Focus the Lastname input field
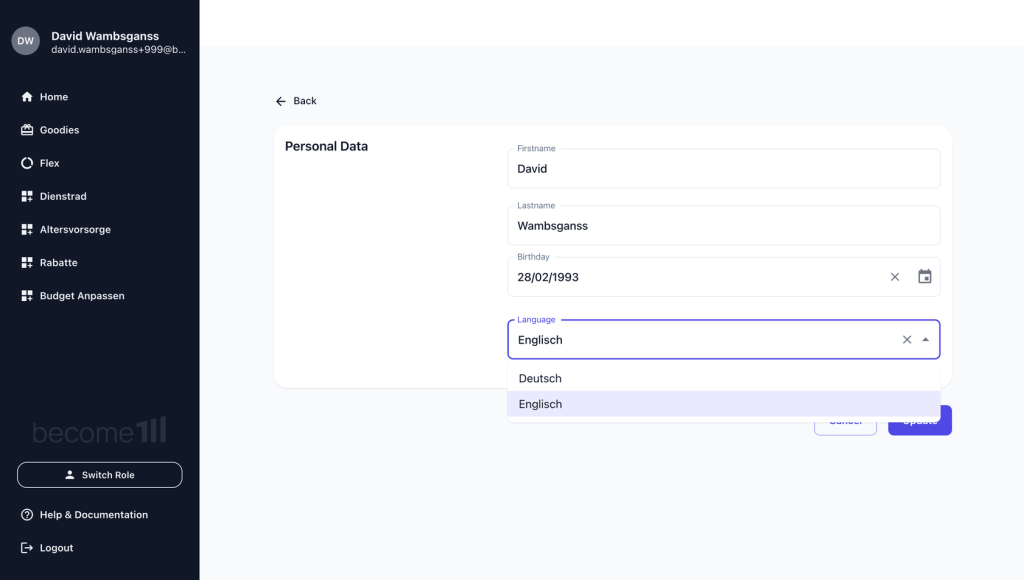The width and height of the screenshot is (1024, 580). click(x=724, y=225)
